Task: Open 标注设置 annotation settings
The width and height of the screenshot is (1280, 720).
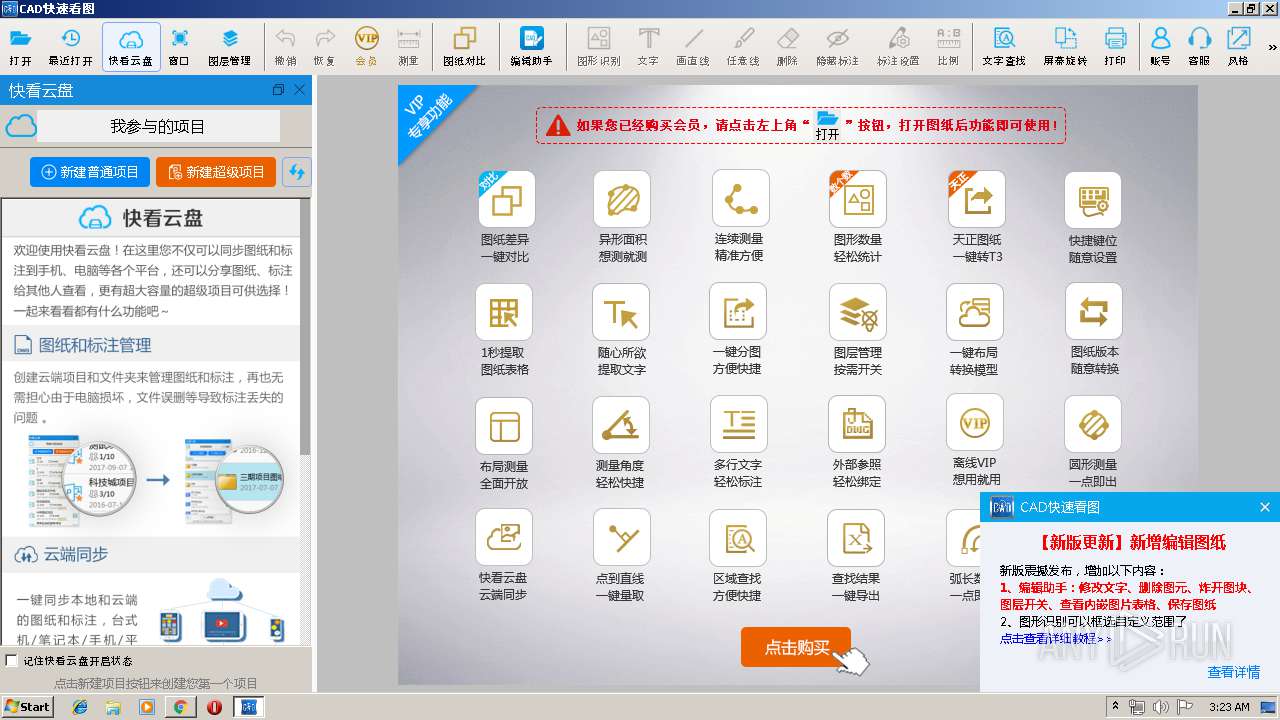Action: tap(898, 46)
